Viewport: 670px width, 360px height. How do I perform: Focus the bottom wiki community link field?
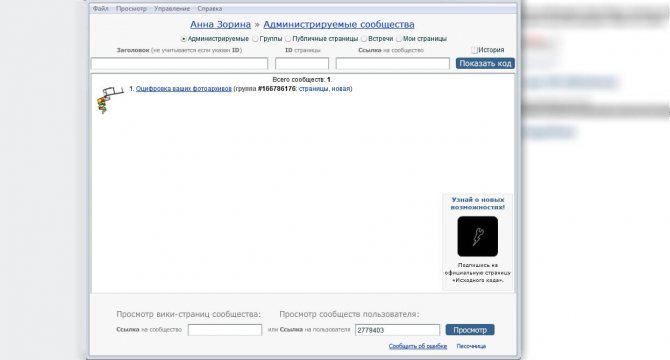[225, 330]
